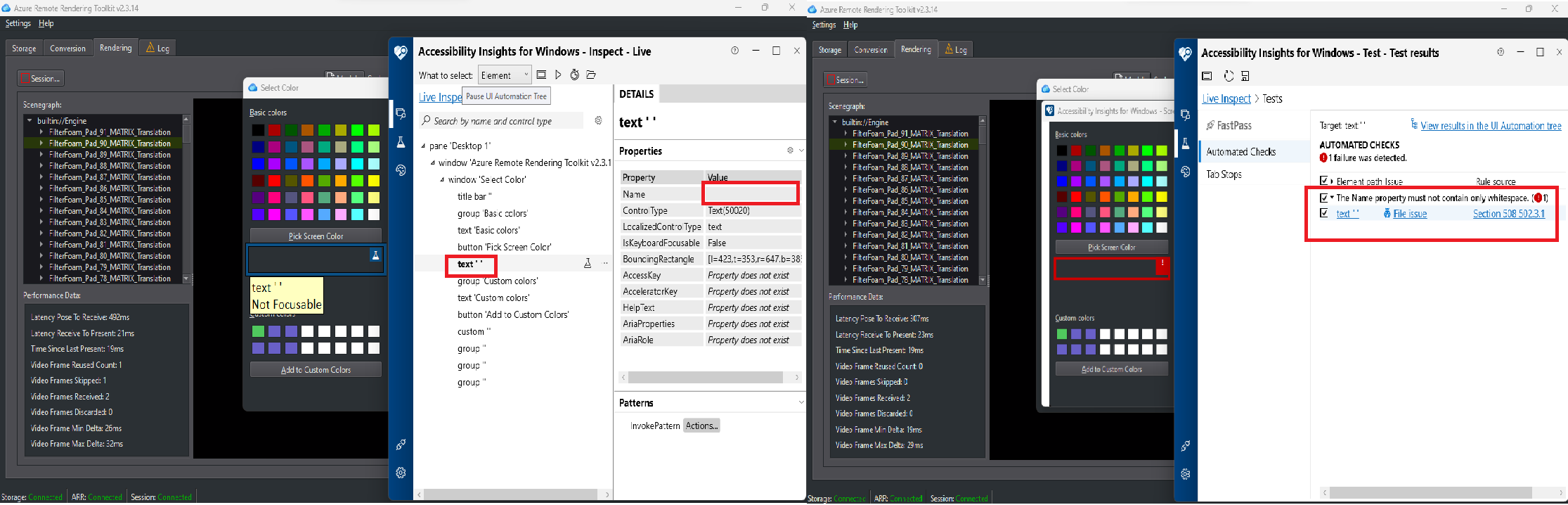Viewport: 1568px width, 505px height.
Task: Click the red error badge on the color field
Action: click(1162, 264)
